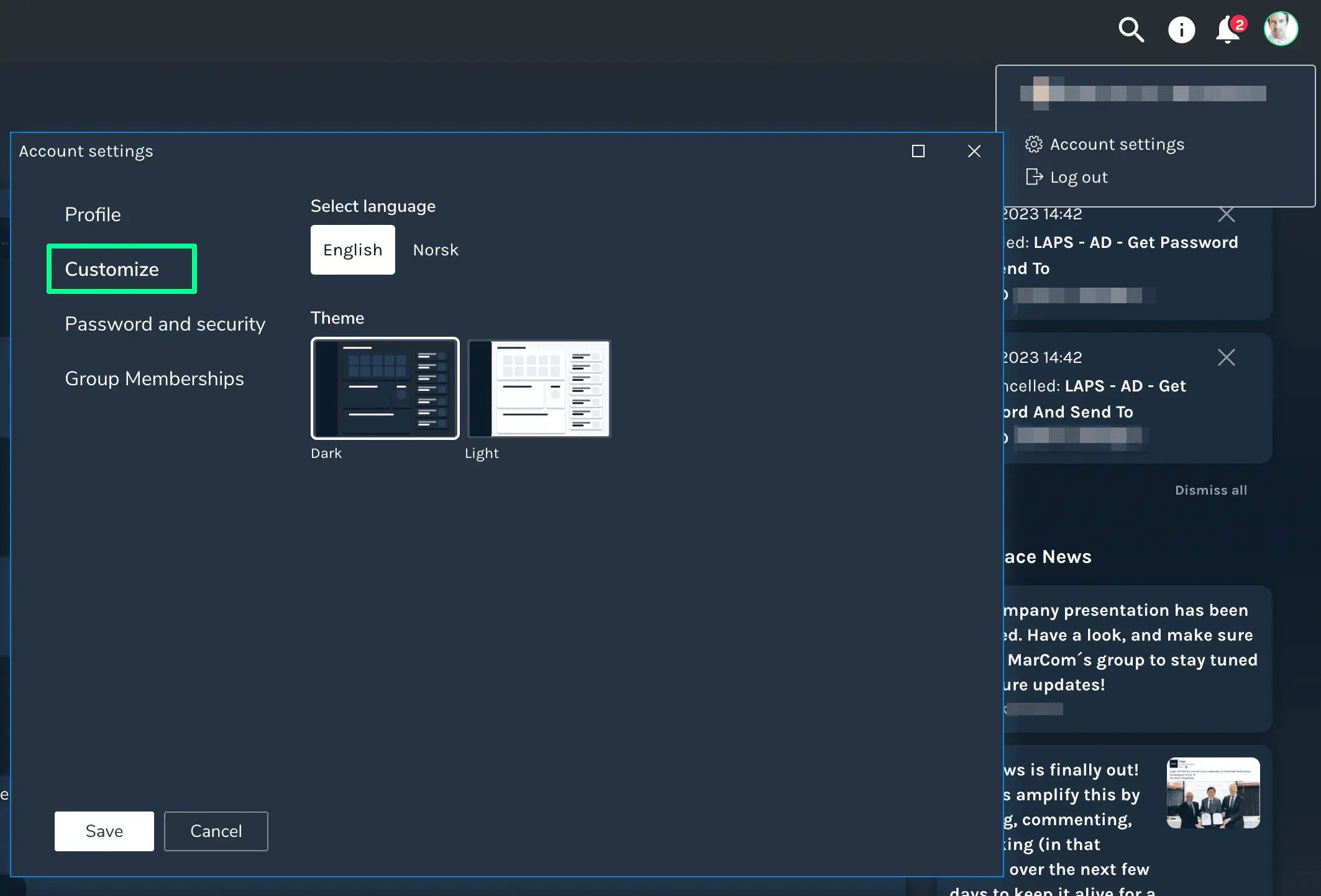This screenshot has height=896, width=1321.
Task: Dismiss the first LAPS notification
Action: 1226,214
